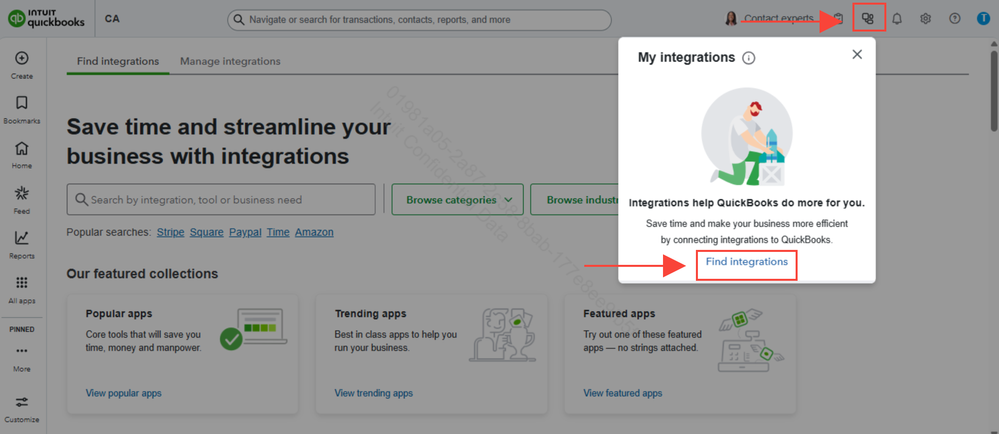
Task: Focus the top Navigate or search bar
Action: [419, 20]
